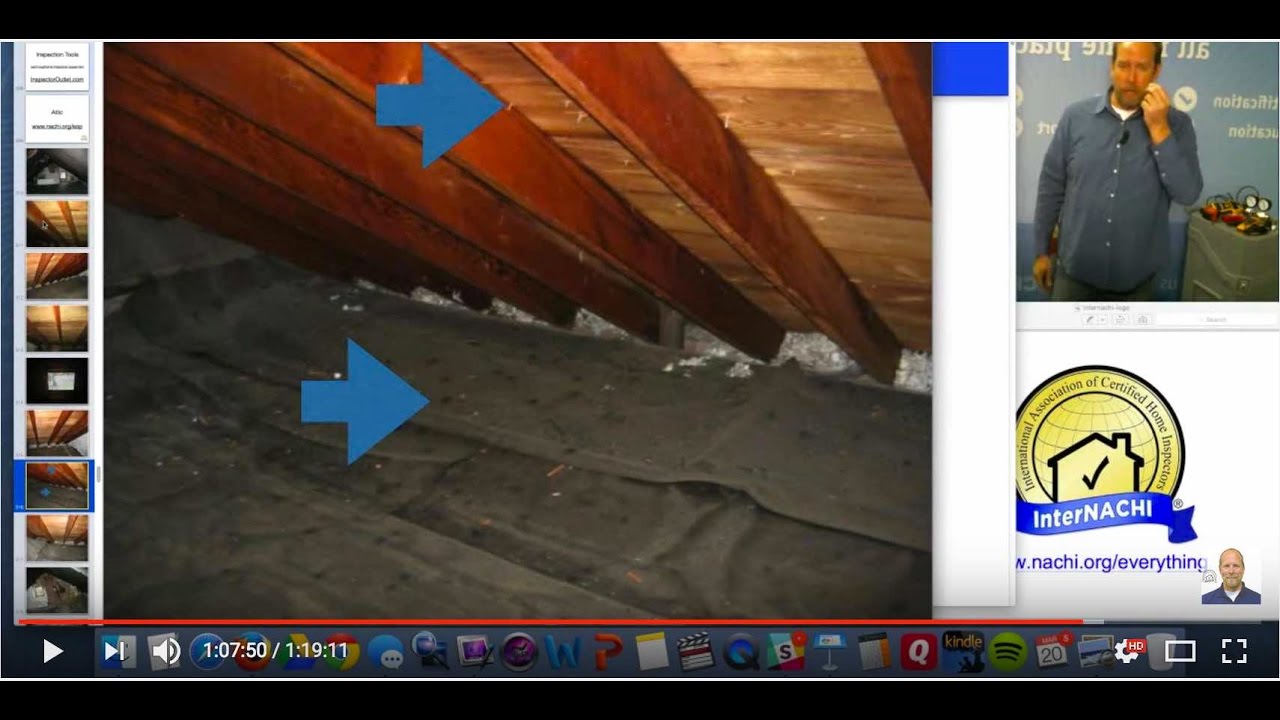This screenshot has width=1280, height=720.
Task: Click the www.nachi.org/everything link
Action: coord(1110,562)
